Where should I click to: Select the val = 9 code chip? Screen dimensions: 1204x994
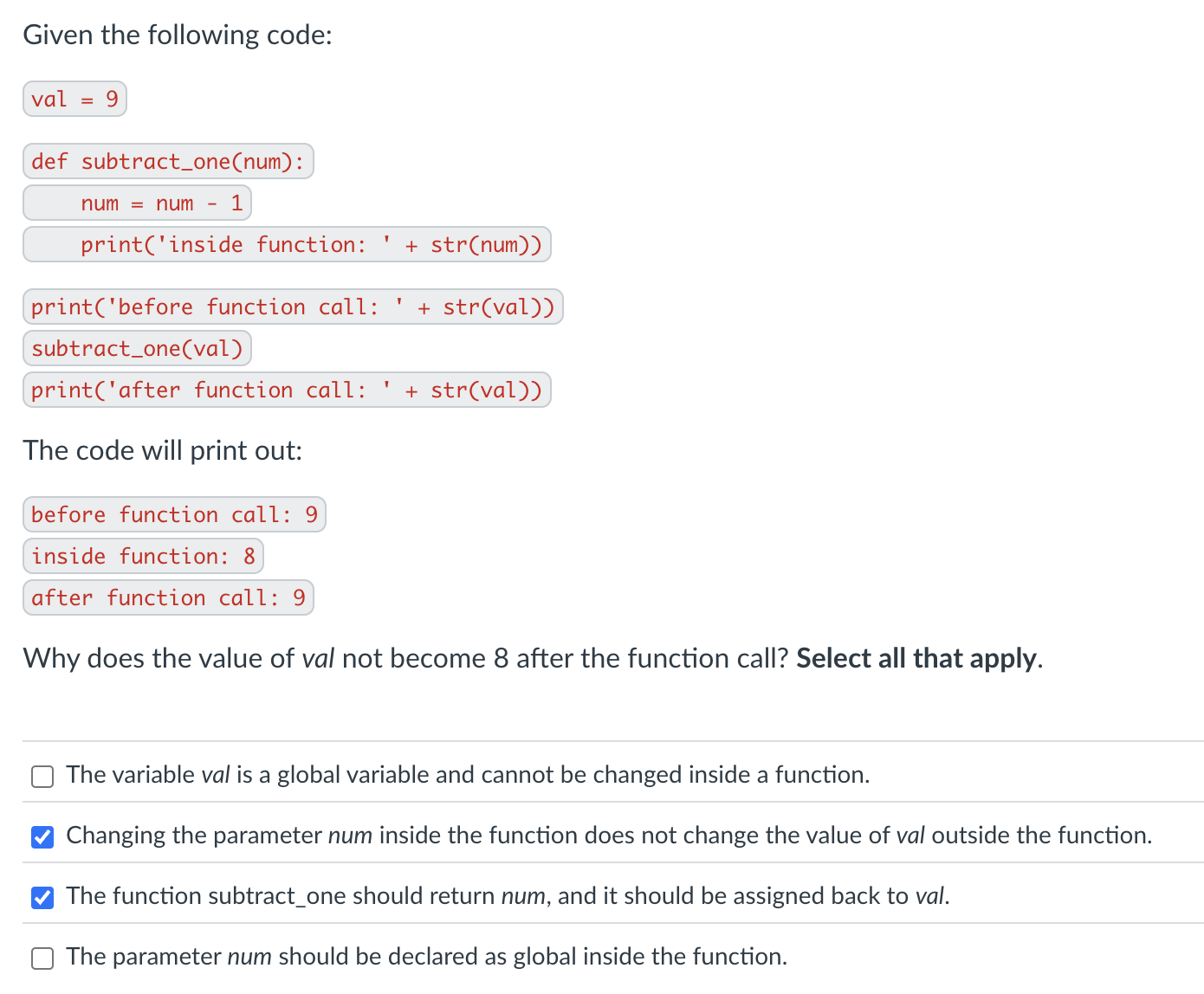[74, 99]
